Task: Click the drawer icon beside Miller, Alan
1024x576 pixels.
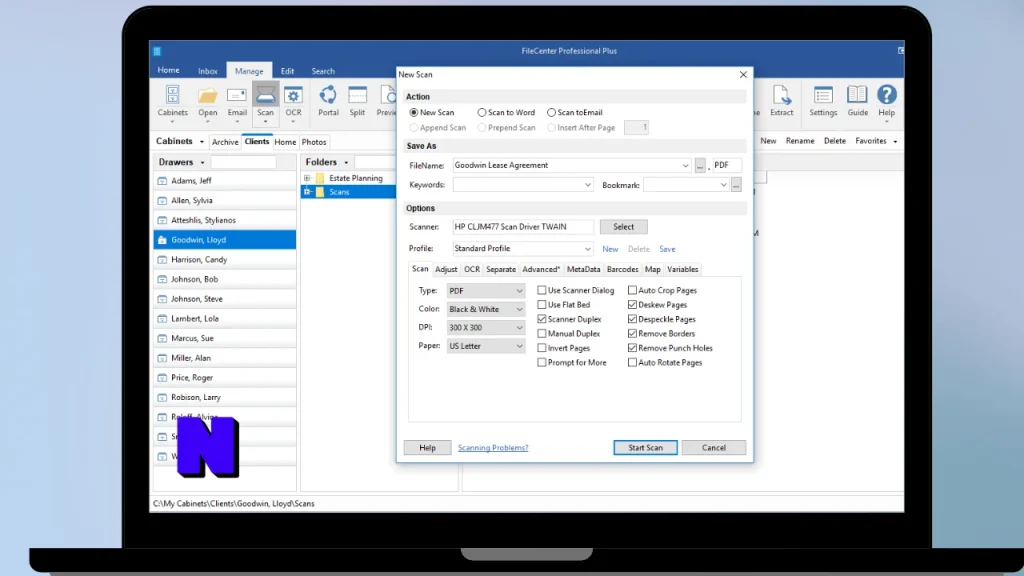Action: 162,358
